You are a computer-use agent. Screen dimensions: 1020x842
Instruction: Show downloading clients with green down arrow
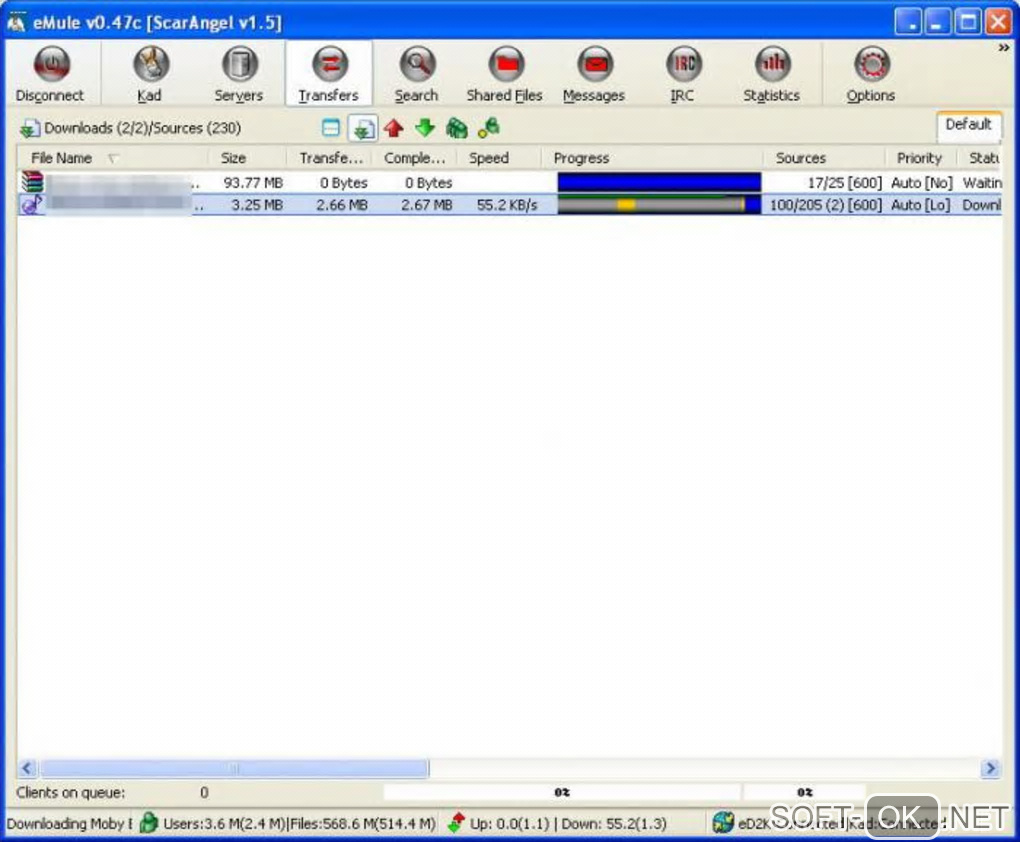click(x=425, y=128)
